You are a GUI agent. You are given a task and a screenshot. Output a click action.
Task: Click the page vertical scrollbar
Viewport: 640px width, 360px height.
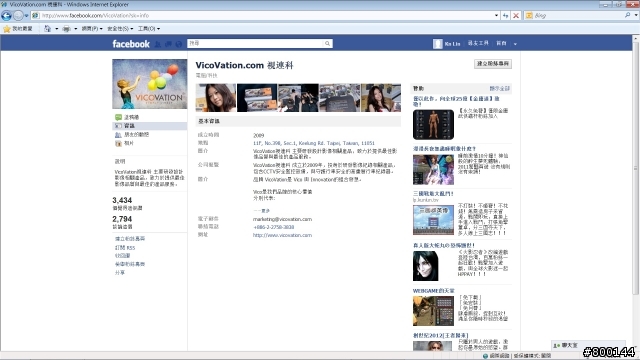pyautogui.click(x=636, y=167)
